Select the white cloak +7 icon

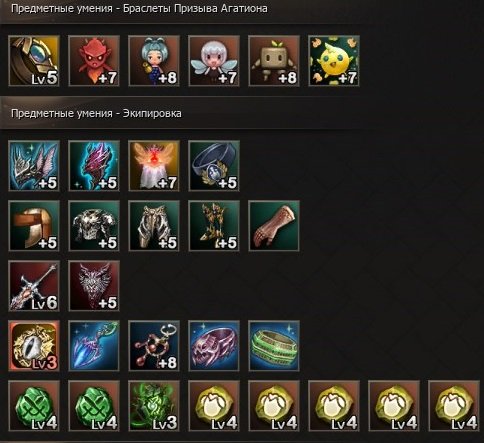click(154, 166)
